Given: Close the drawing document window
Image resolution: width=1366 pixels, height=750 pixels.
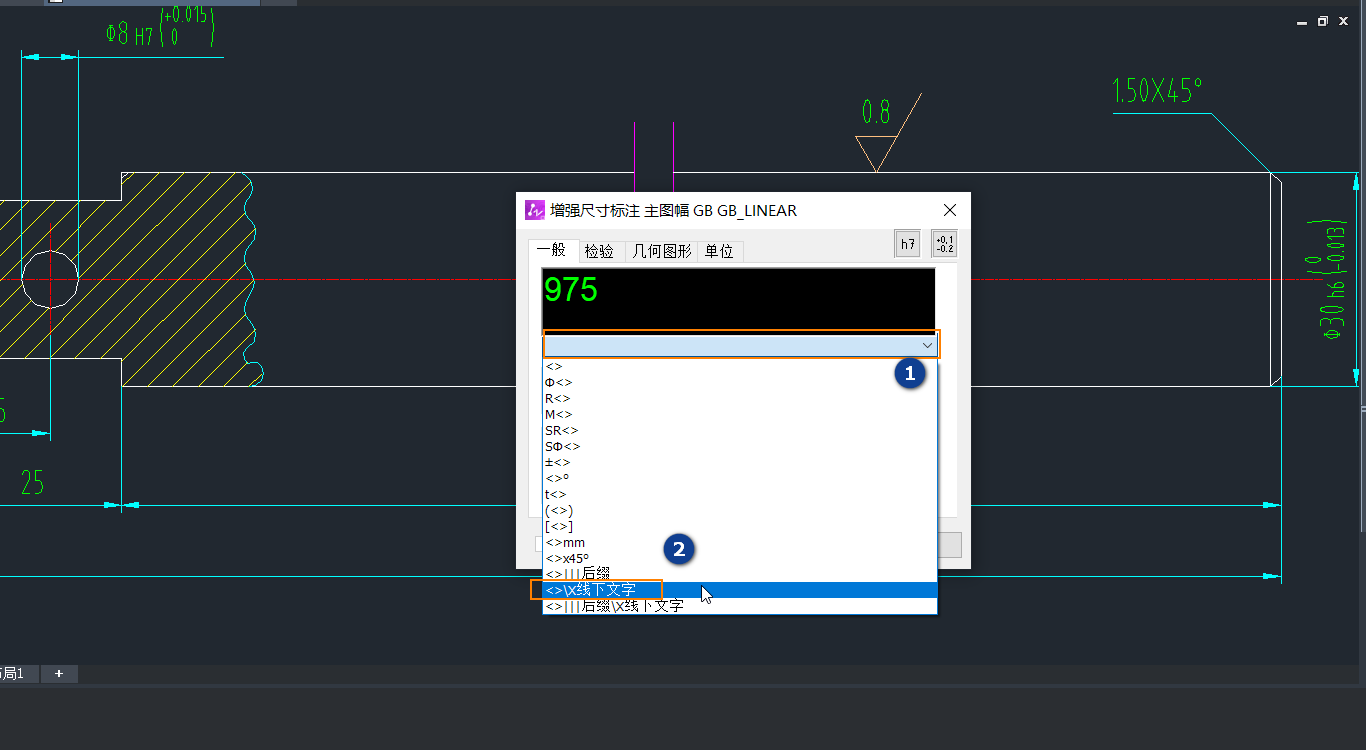Looking at the screenshot, I should point(1343,21).
